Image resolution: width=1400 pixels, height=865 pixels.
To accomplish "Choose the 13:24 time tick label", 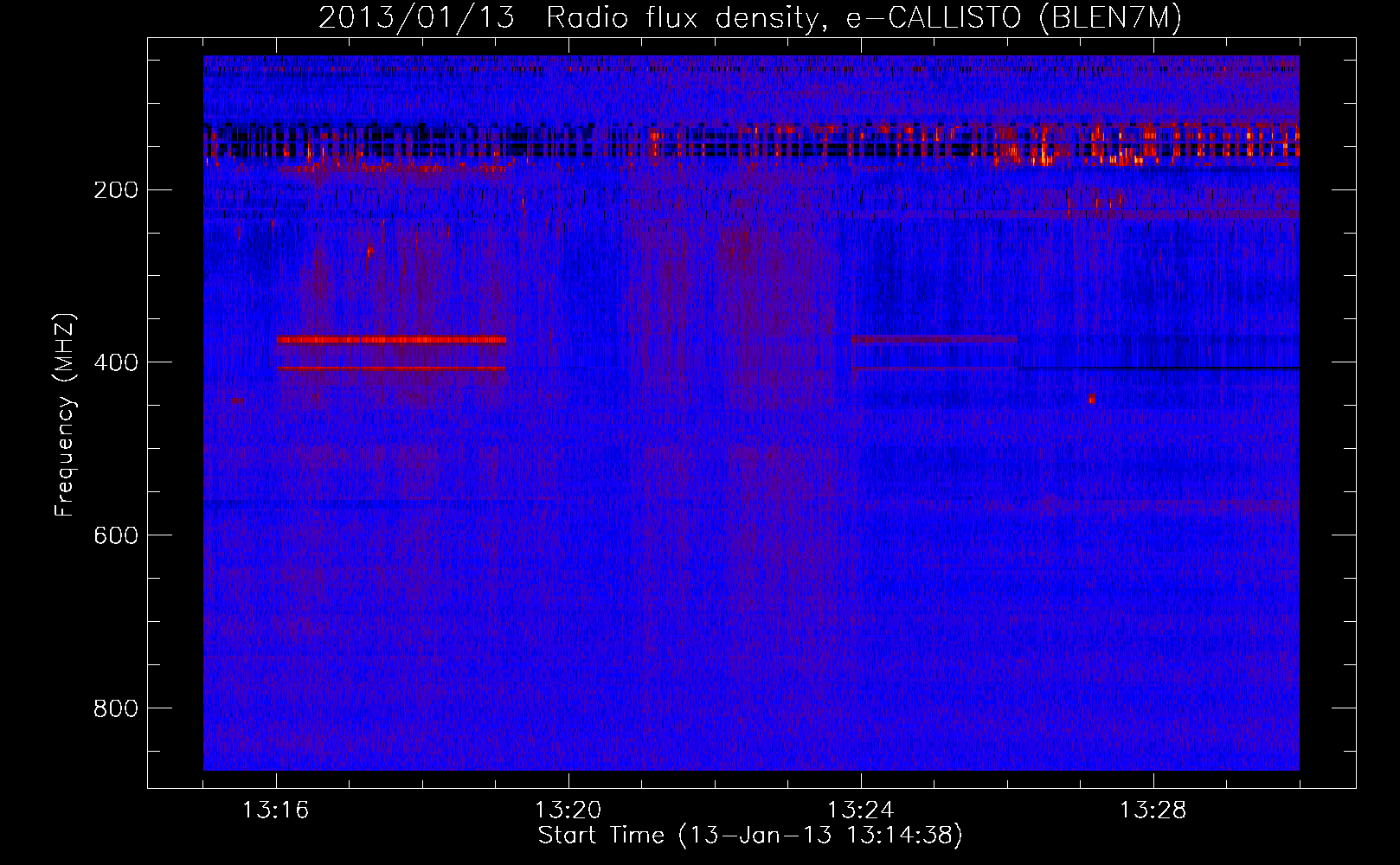I will pos(861,811).
